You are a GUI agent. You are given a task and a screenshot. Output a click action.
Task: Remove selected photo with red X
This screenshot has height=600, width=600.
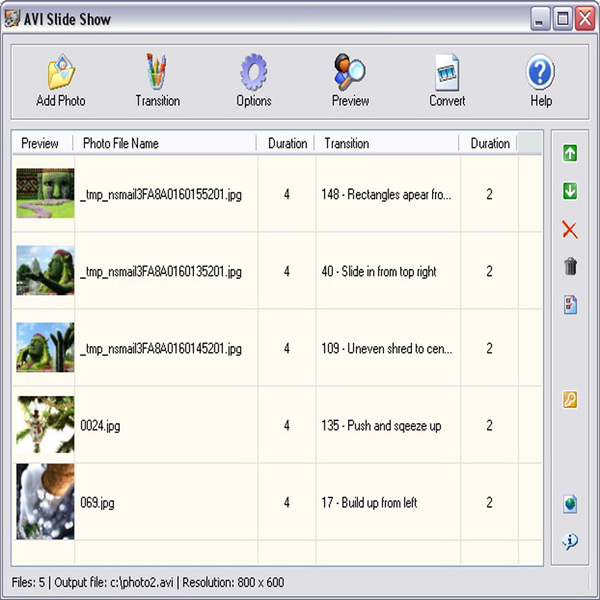click(x=570, y=230)
